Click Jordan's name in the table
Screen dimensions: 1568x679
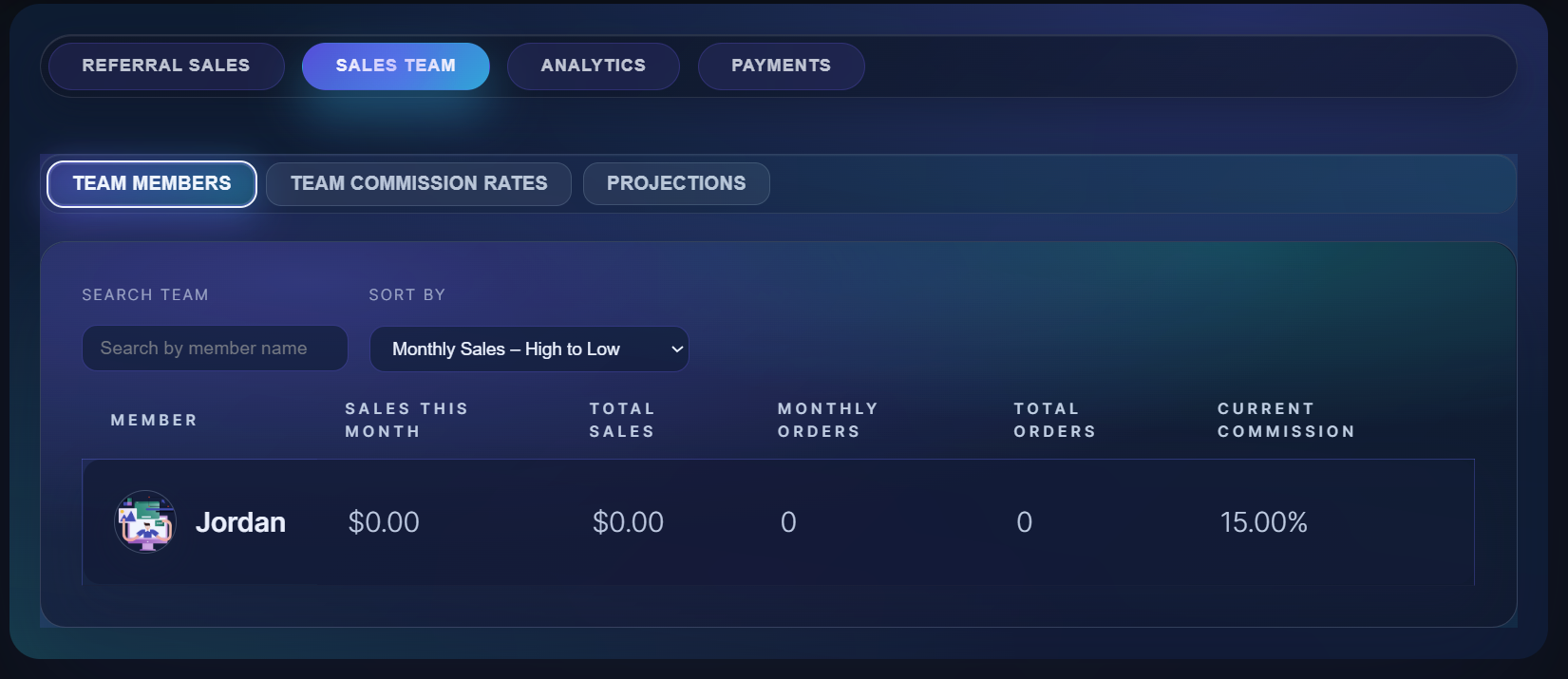click(240, 521)
